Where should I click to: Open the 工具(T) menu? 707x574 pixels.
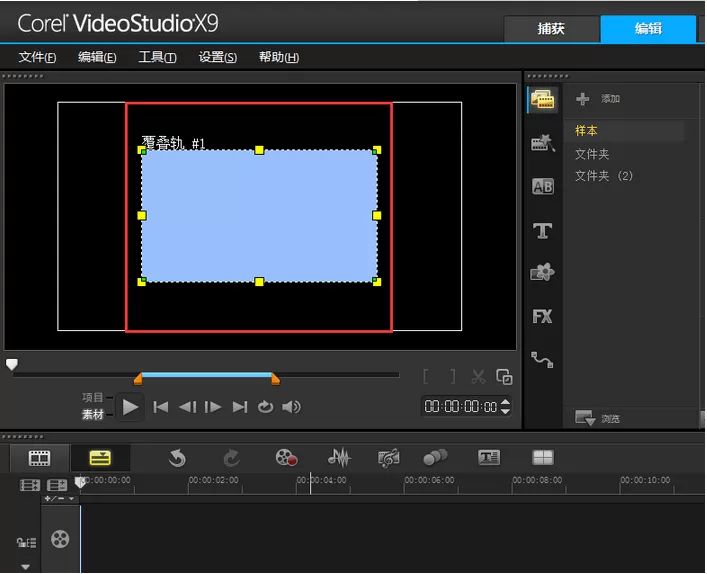click(157, 57)
